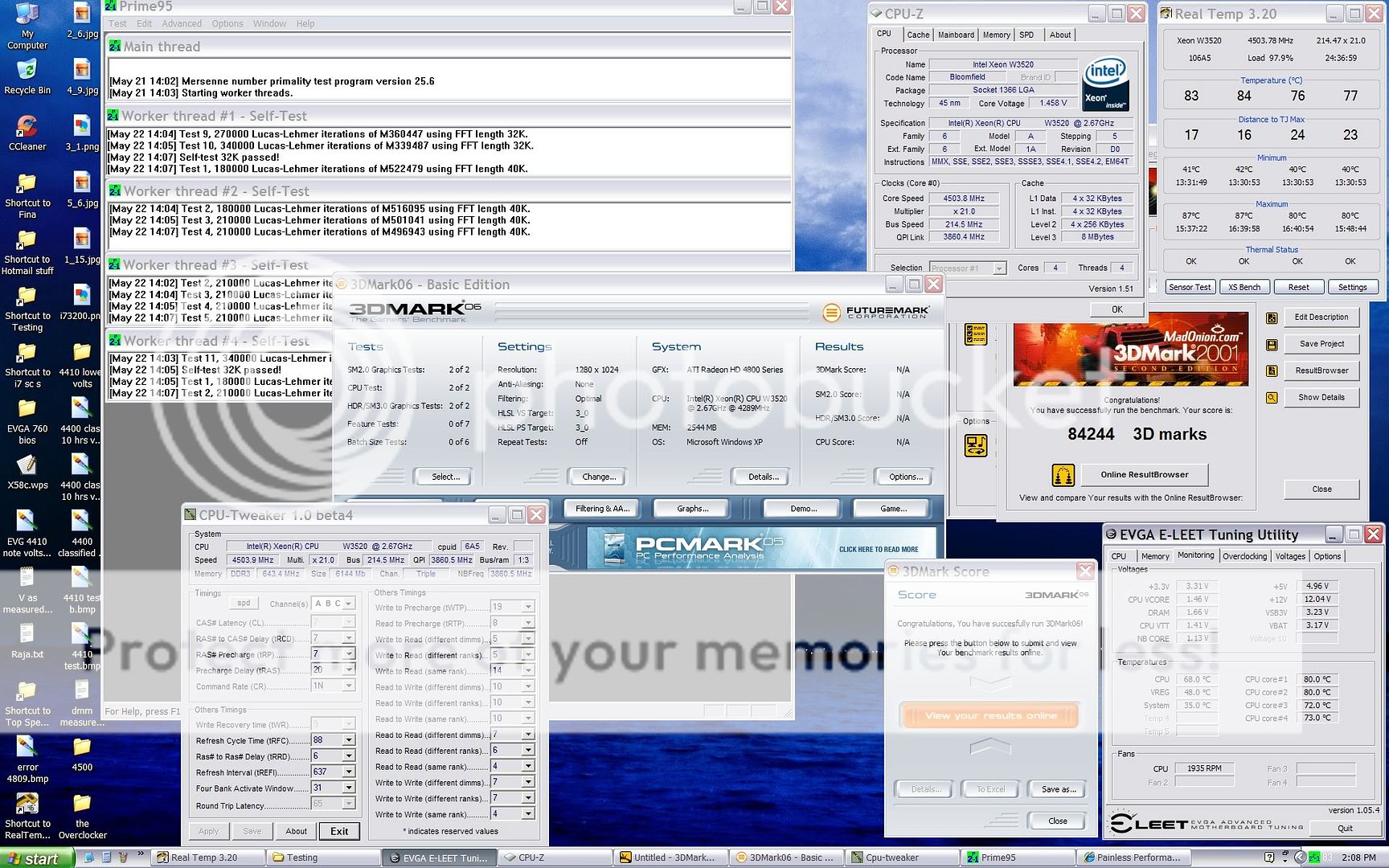1389x868 pixels.
Task: Click Exit in CPU-Tweaker
Action: [339, 831]
